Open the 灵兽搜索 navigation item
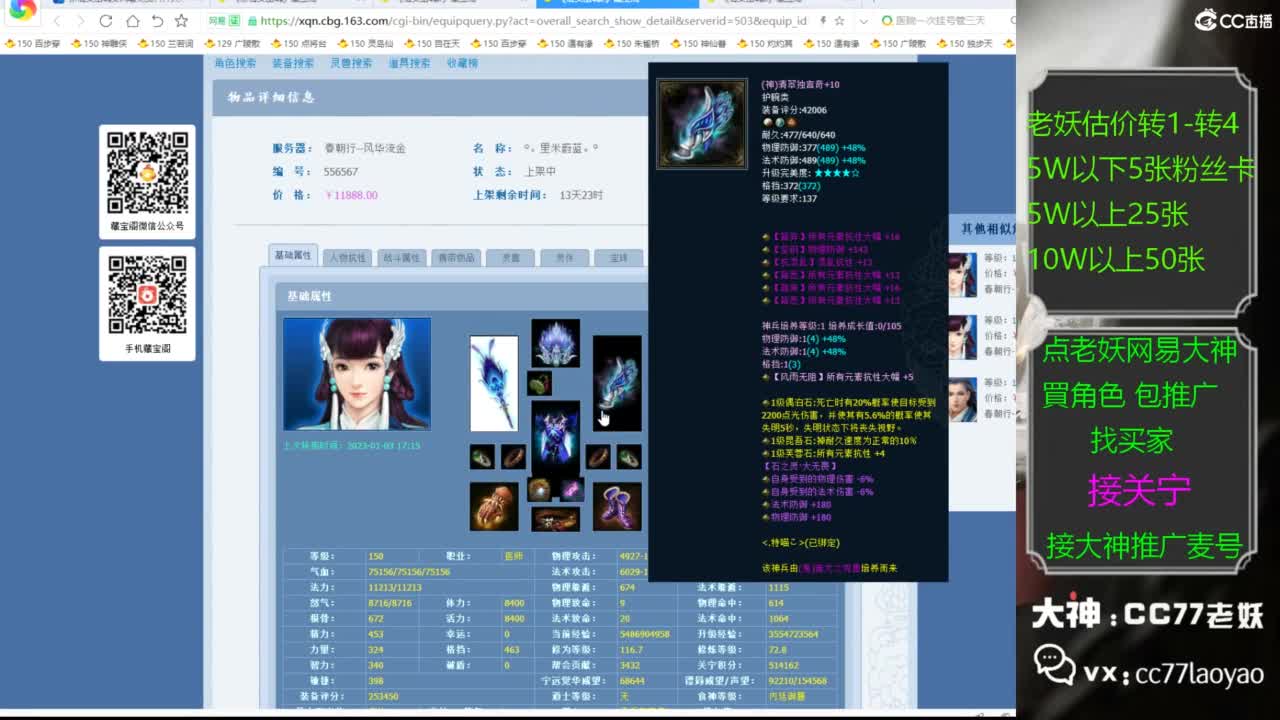This screenshot has height=720, width=1280. [x=351, y=63]
